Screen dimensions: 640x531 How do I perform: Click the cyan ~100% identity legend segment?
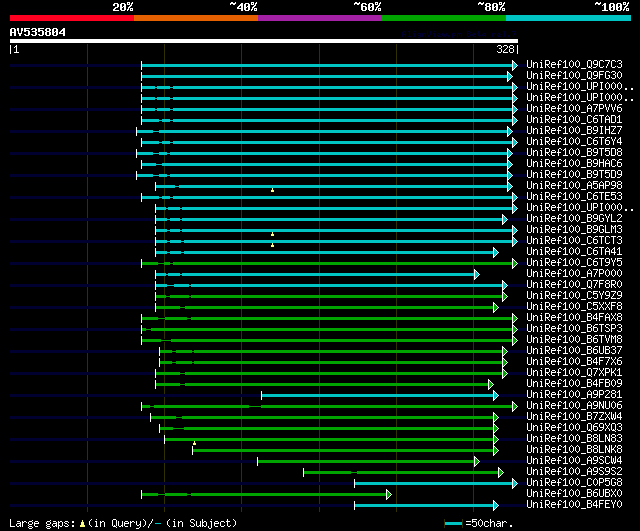pyautogui.click(x=569, y=18)
